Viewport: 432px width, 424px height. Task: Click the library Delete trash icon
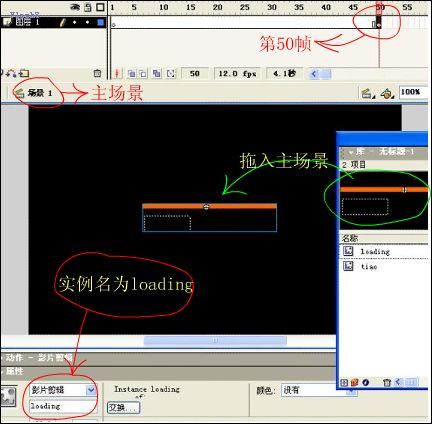(387, 382)
